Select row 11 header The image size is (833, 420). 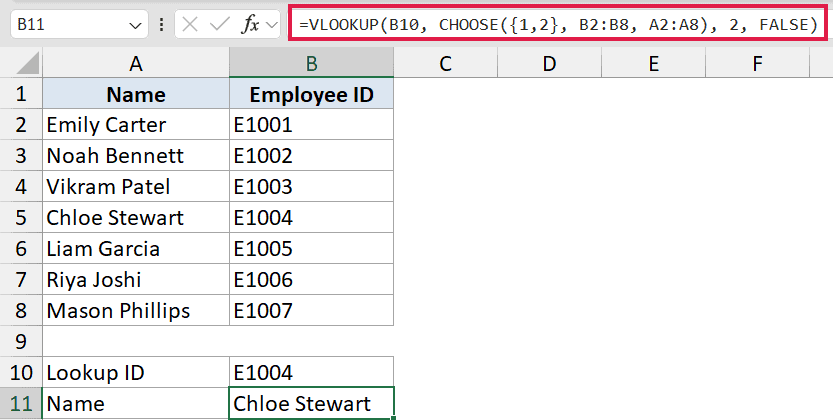(x=21, y=404)
